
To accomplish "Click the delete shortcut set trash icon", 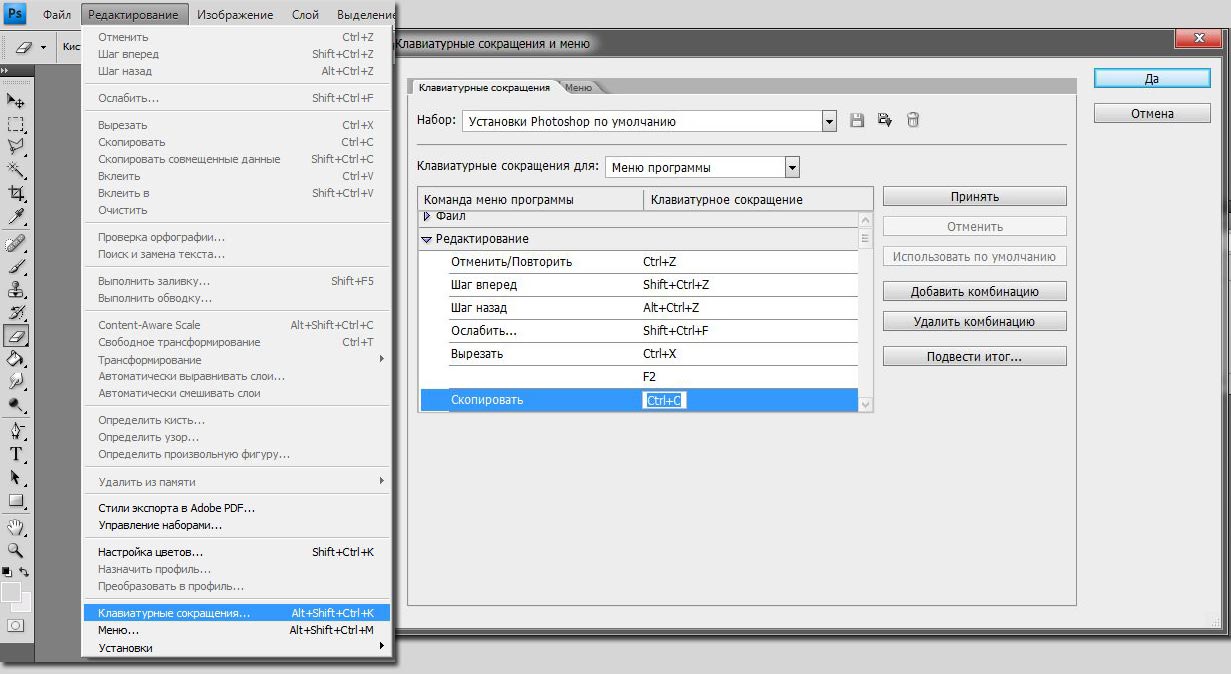I will coord(912,119).
